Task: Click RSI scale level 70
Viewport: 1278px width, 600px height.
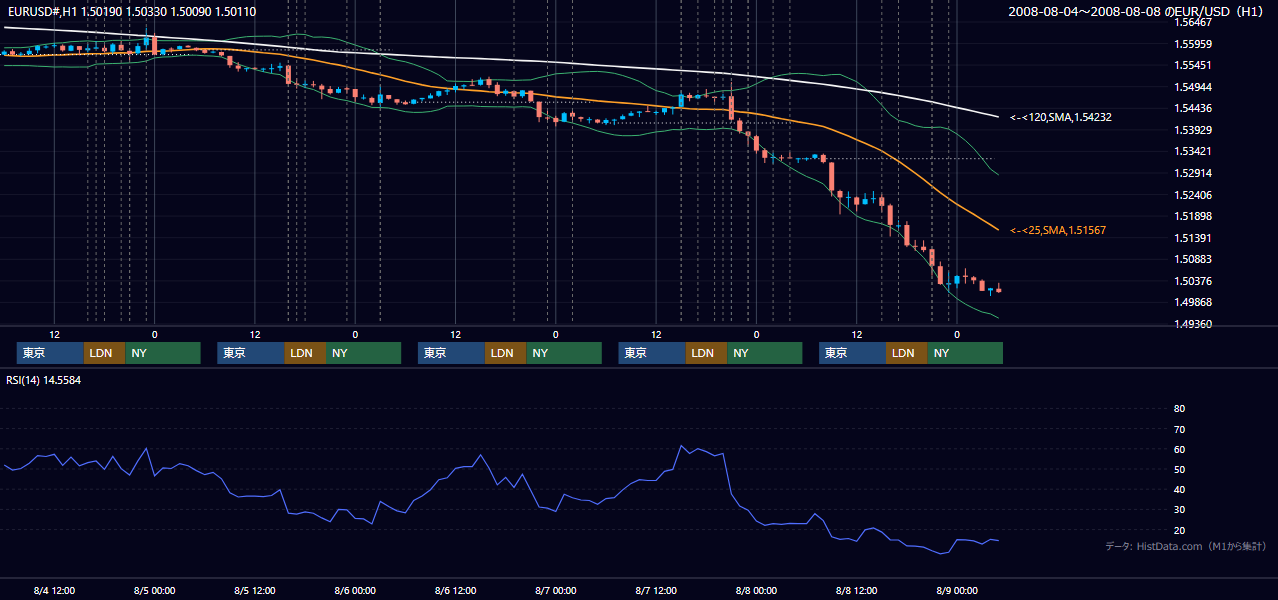Action: [1179, 429]
